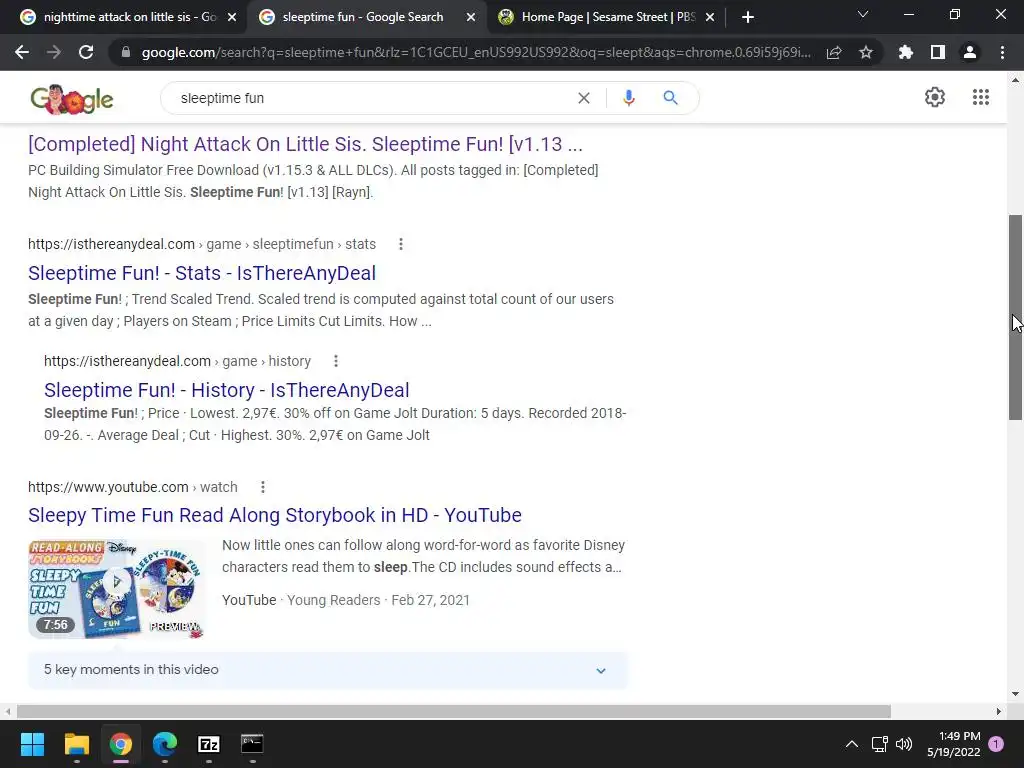Screen dimensions: 1024x768
Task: Open more options for isthereanydeal stats result
Action: click(x=401, y=244)
